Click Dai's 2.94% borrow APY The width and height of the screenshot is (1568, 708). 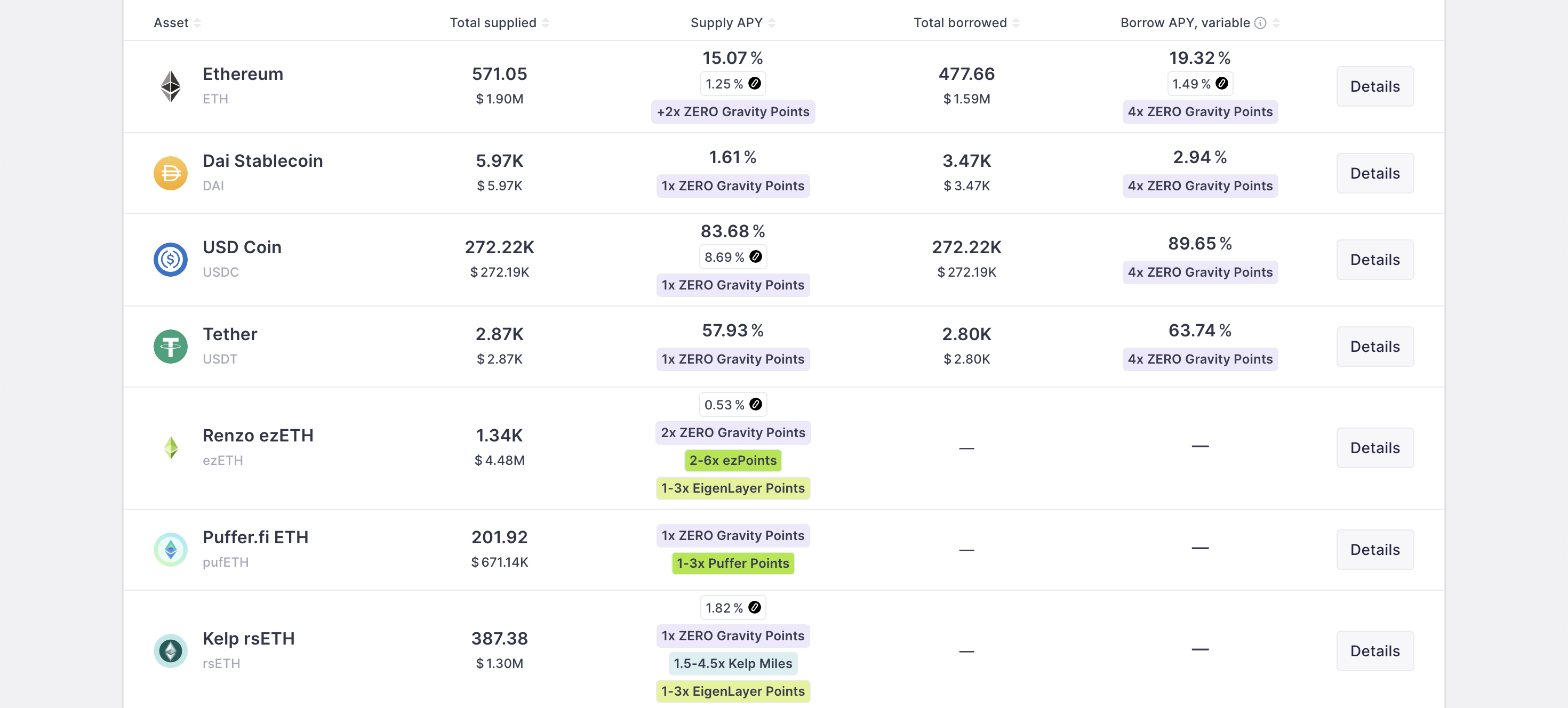point(1200,157)
